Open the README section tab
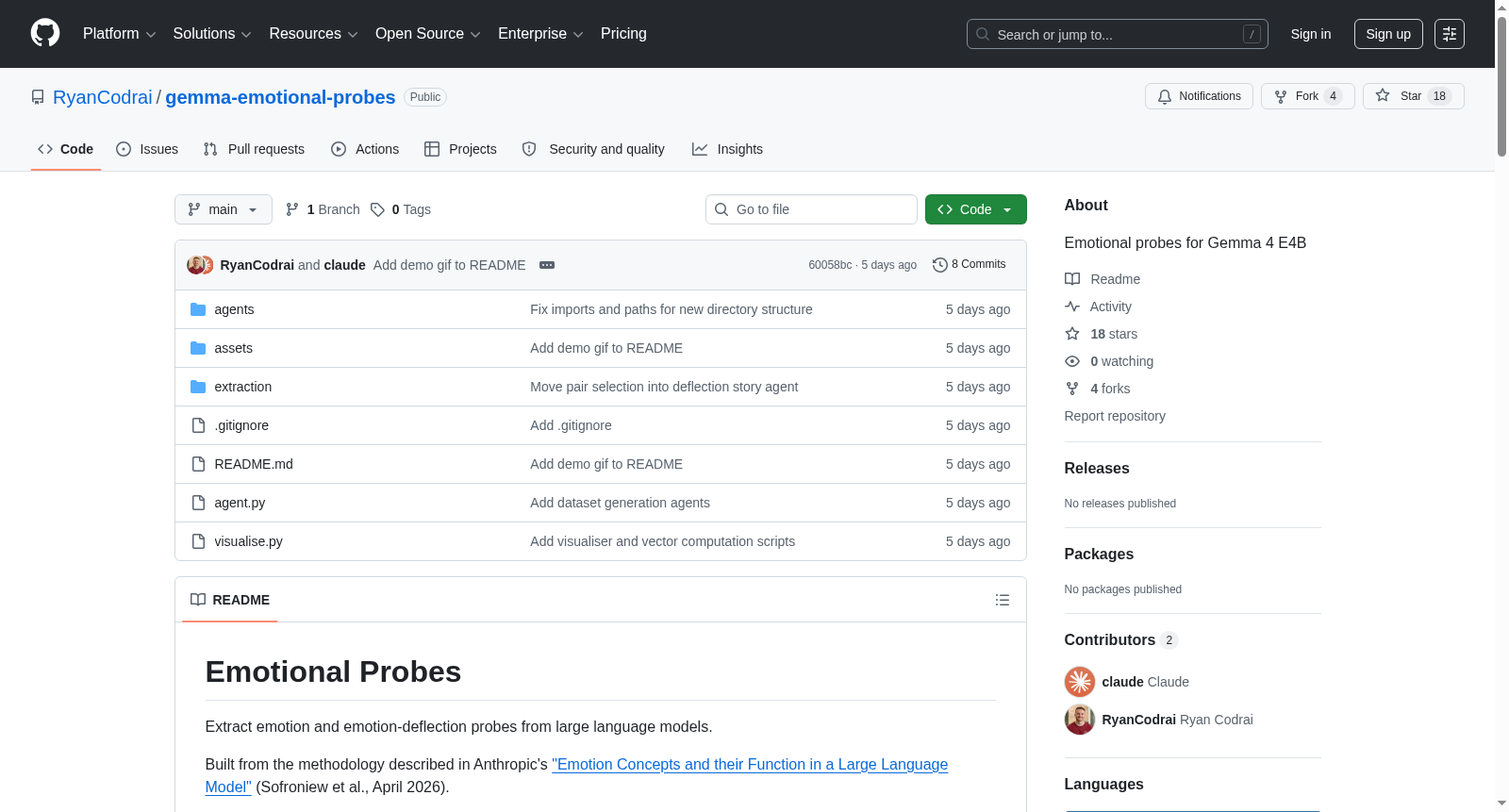Screen dimensions: 1509x812 pos(230,600)
